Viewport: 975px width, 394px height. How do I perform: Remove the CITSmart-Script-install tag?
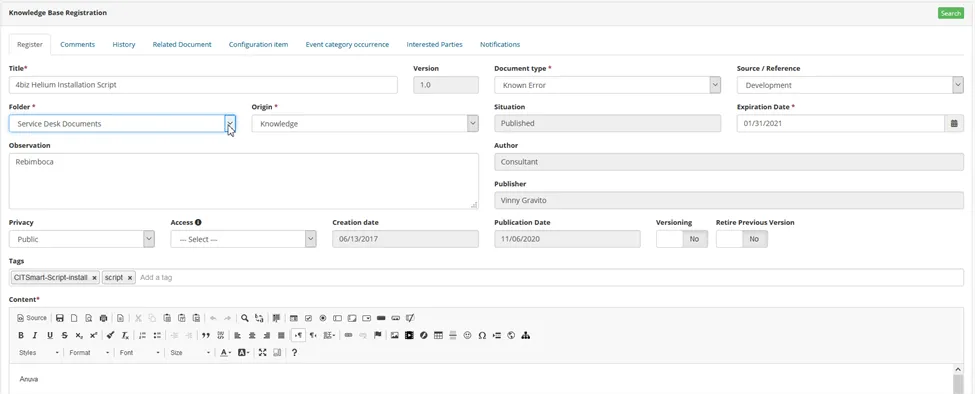[94, 278]
